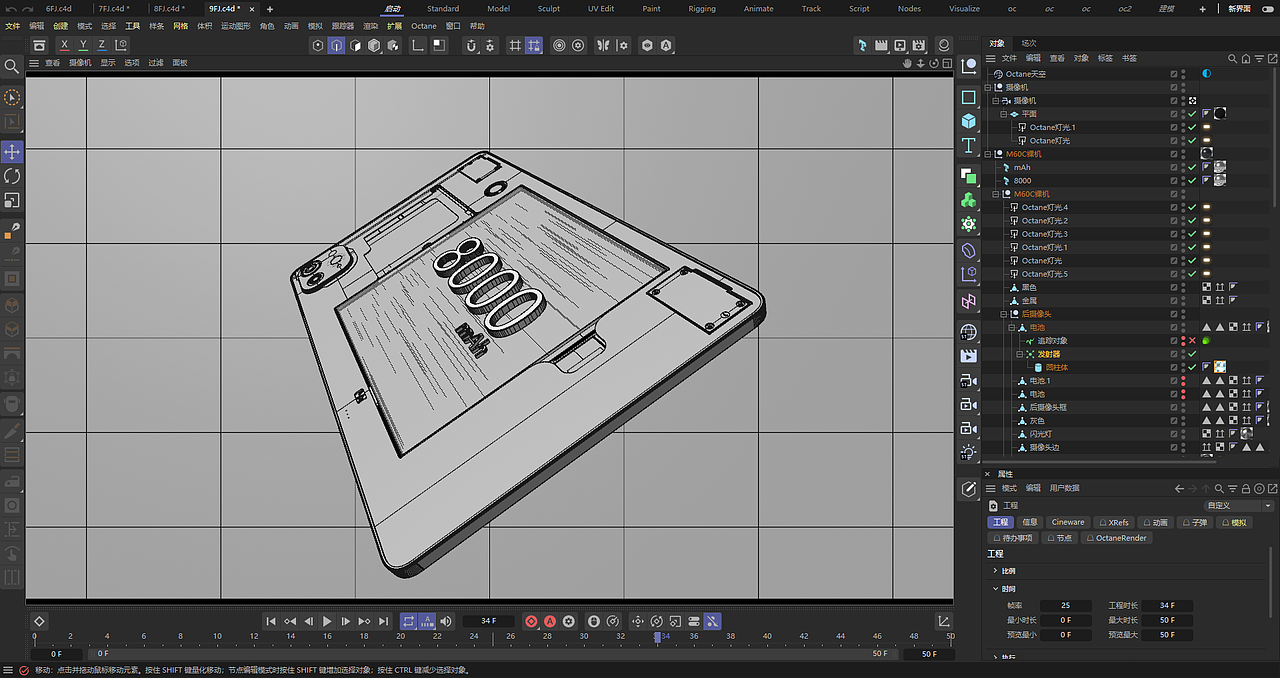This screenshot has height=678, width=1280.
Task: Switch to 8FJ.c4d document tab
Action: 169,8
